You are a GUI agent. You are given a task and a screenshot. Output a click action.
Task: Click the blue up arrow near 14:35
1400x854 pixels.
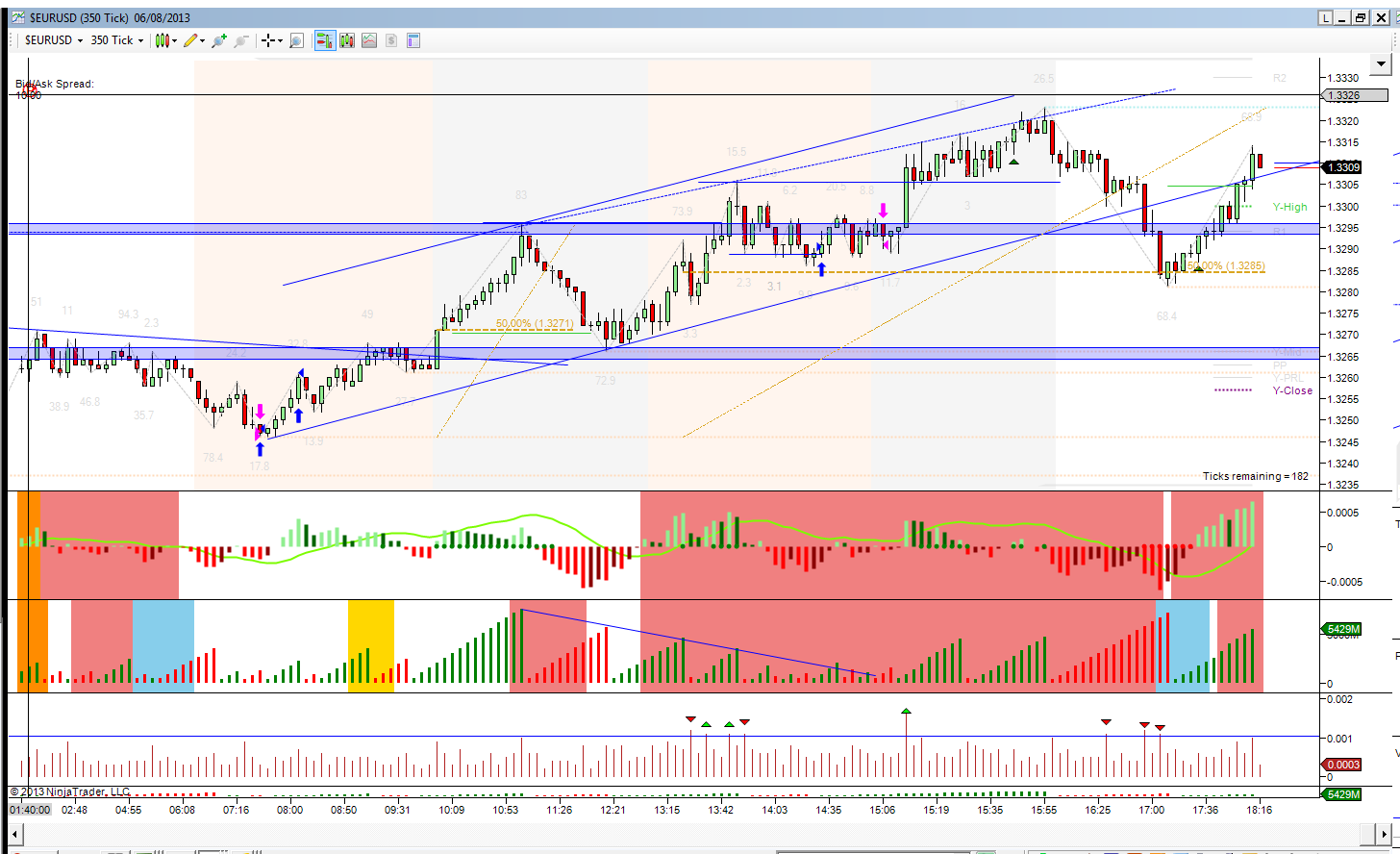click(x=821, y=269)
